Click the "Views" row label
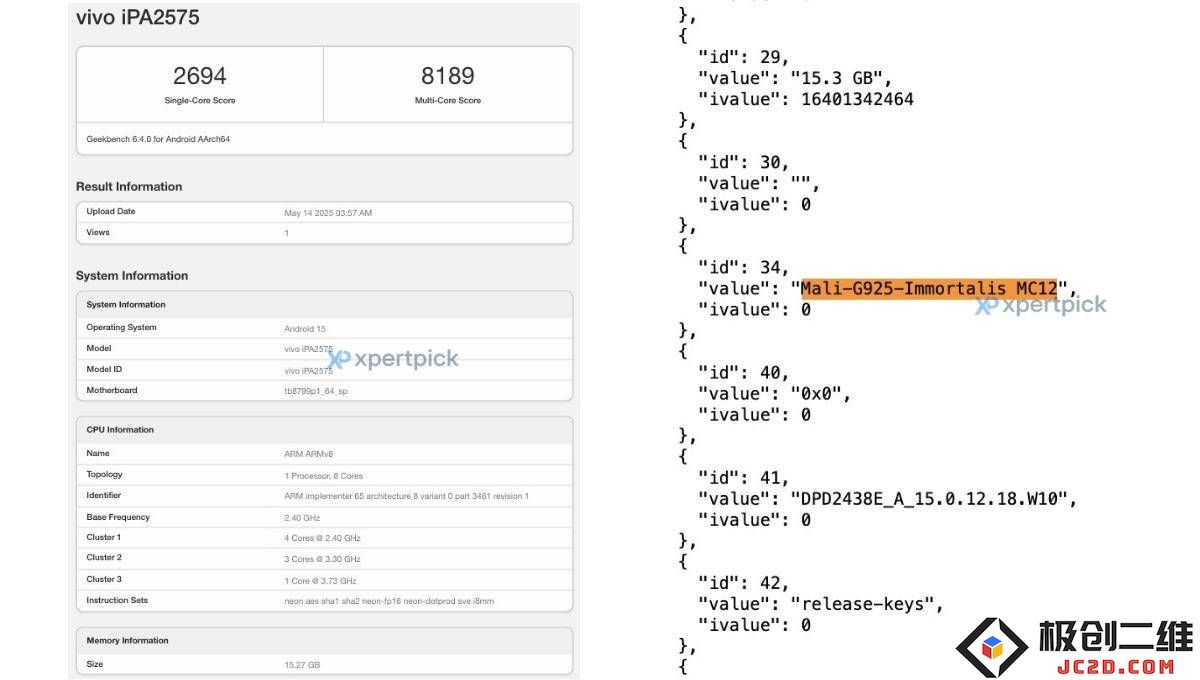 [98, 233]
